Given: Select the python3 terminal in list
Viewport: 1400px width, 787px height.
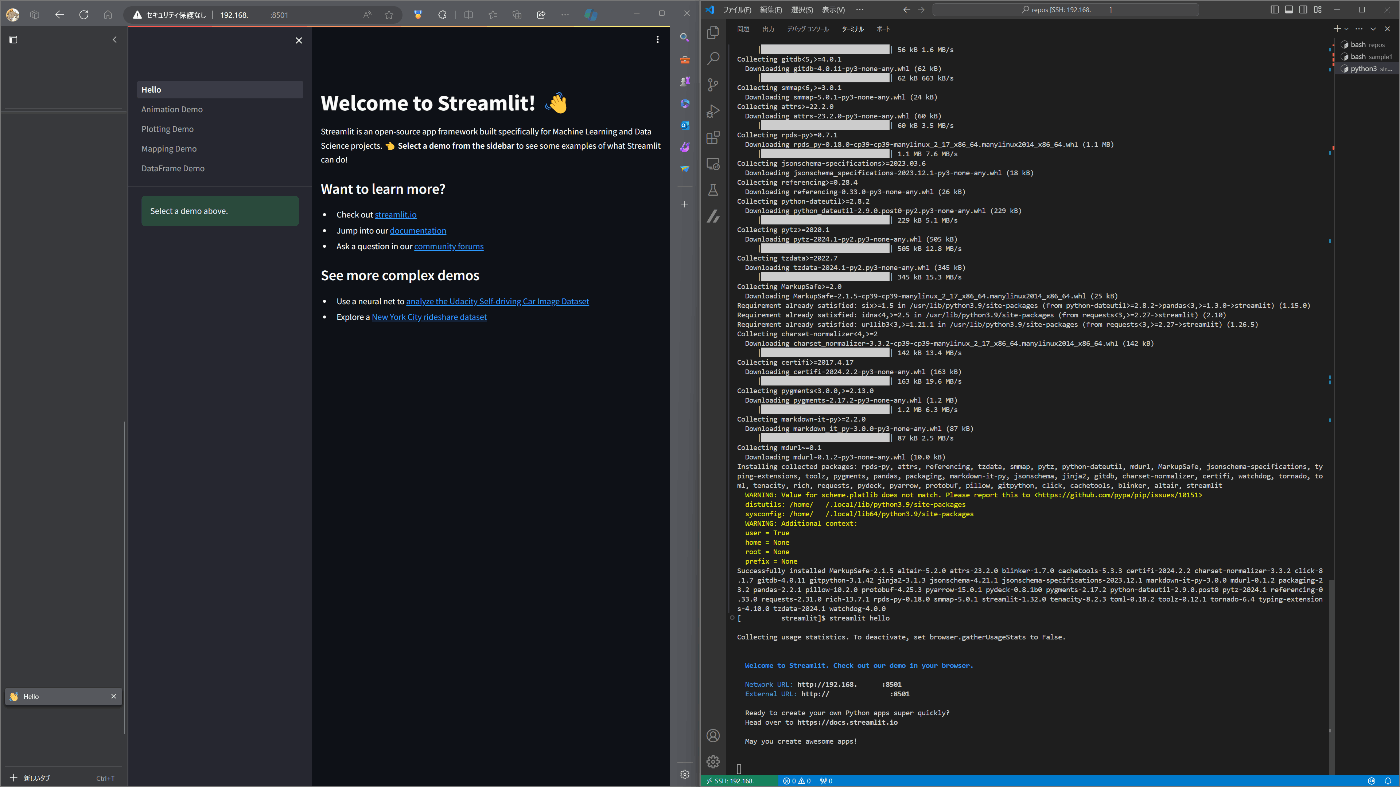Looking at the screenshot, I should coord(1365,69).
